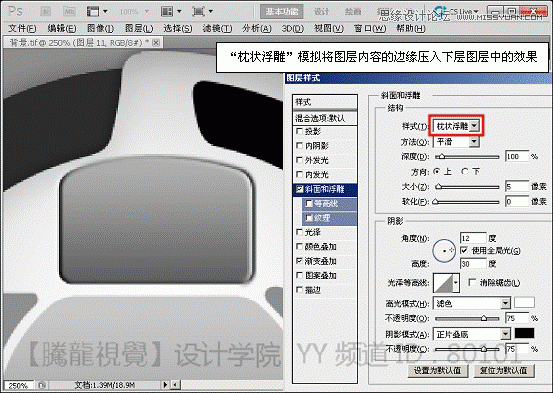
Task: Switch to the 绘画 workspace
Action: tap(353, 11)
